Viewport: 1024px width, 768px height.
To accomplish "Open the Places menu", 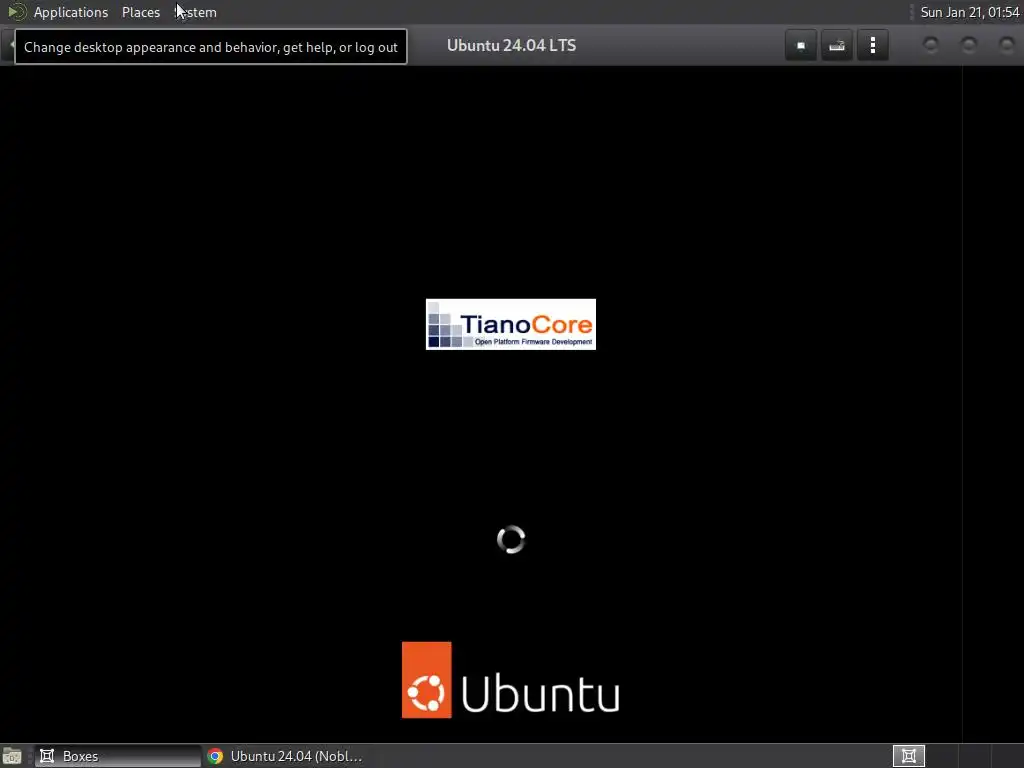I will point(140,12).
